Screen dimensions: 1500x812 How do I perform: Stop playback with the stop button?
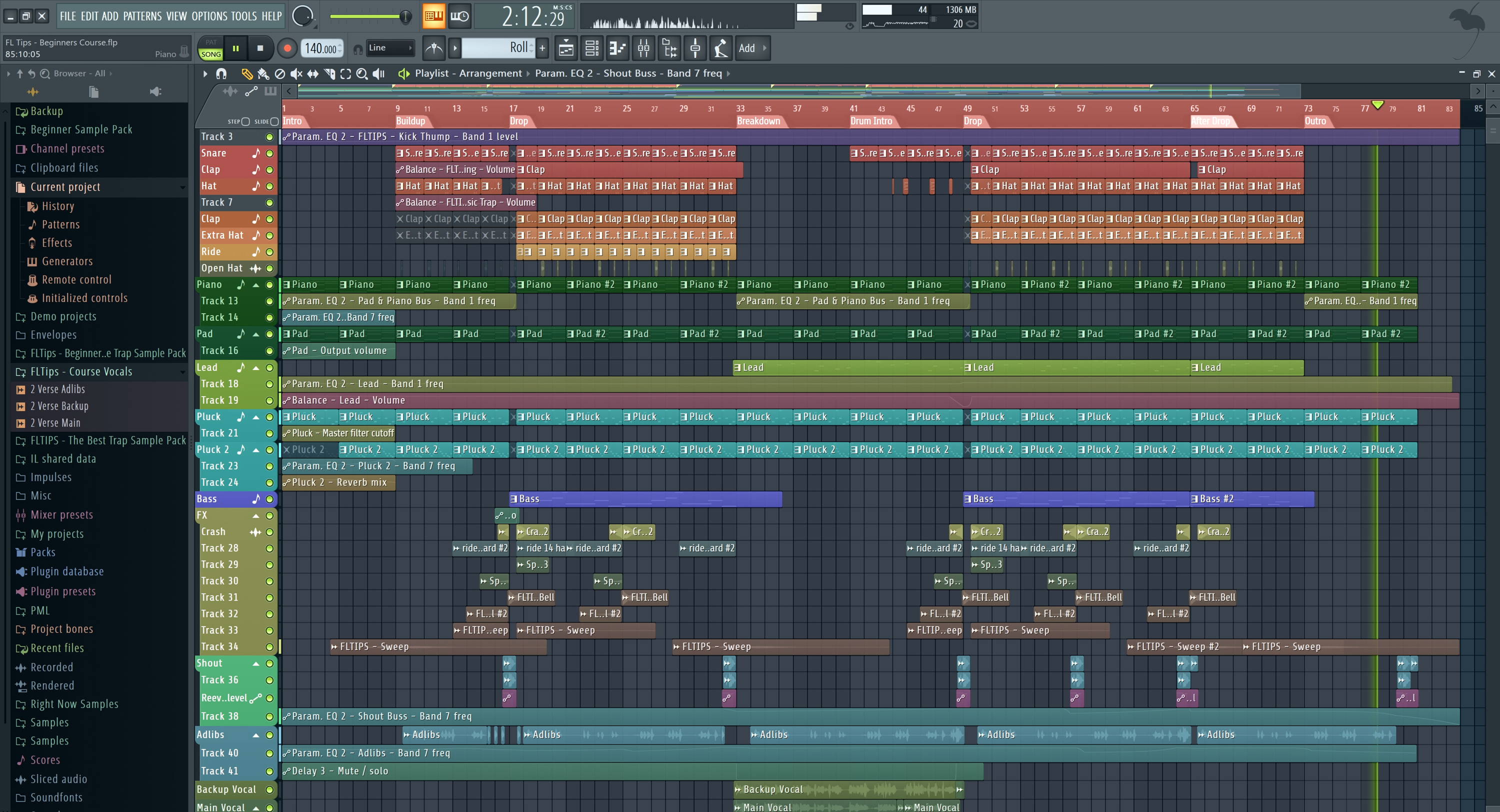(260, 48)
